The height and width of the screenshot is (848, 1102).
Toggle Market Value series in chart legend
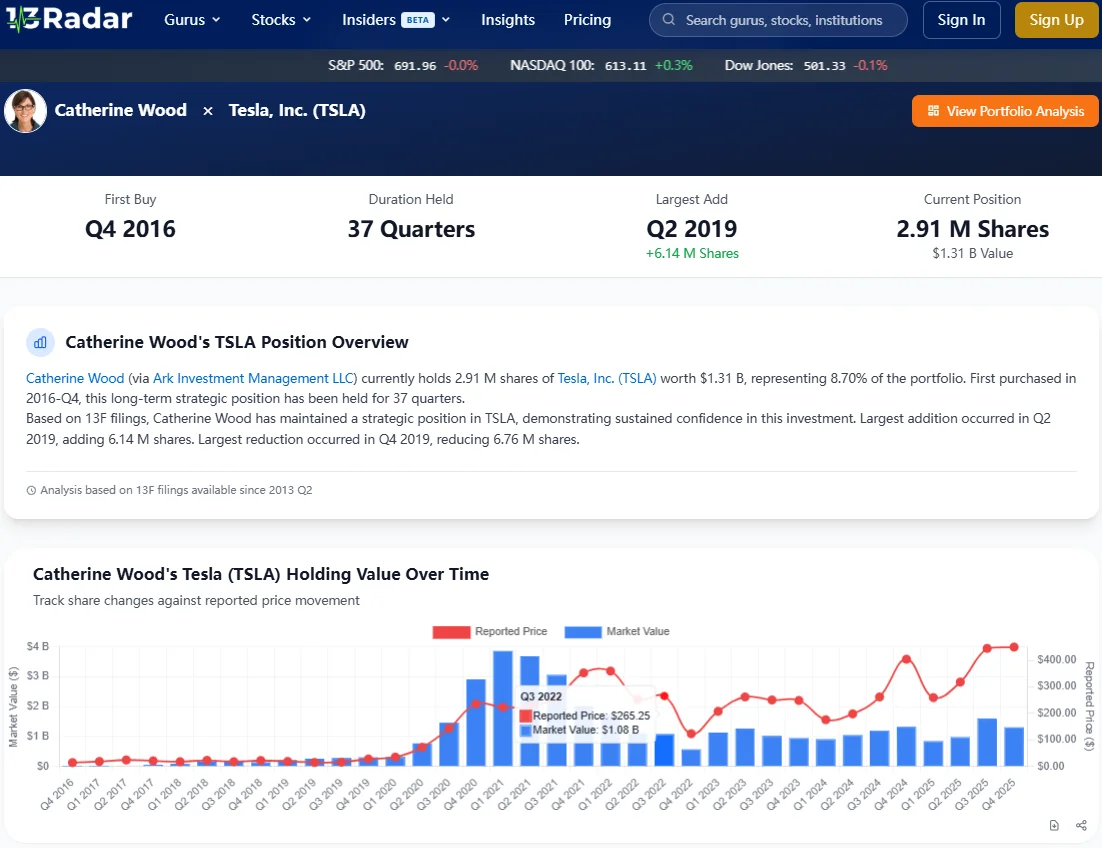tap(617, 631)
